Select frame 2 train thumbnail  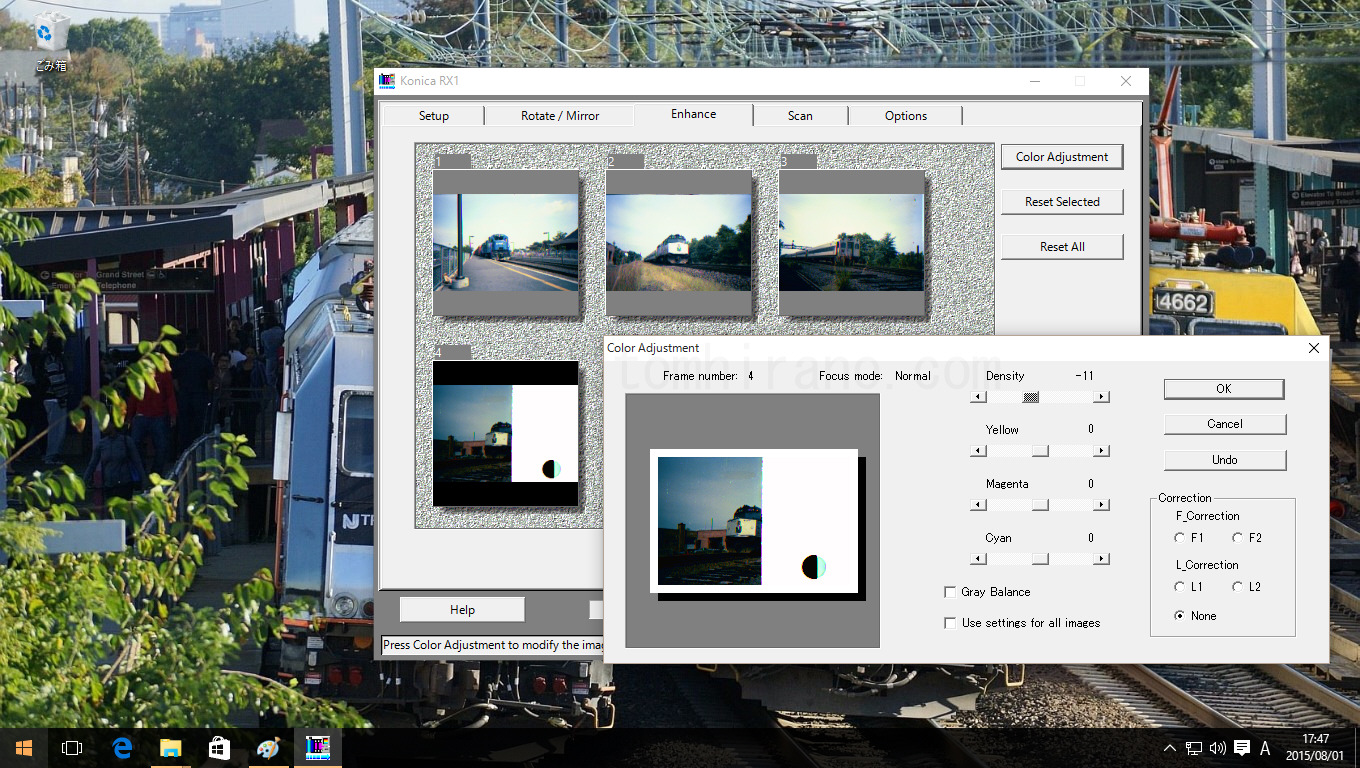(x=678, y=242)
